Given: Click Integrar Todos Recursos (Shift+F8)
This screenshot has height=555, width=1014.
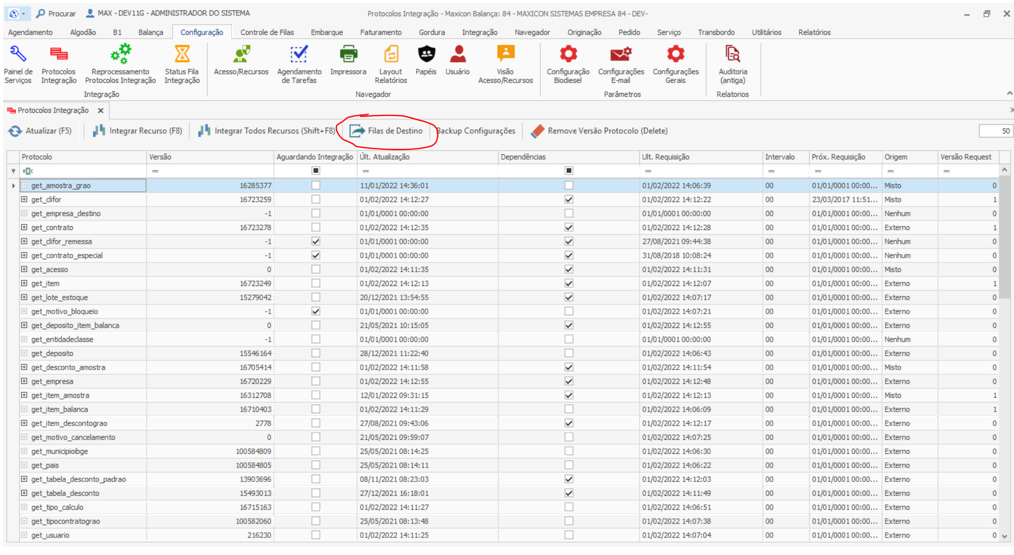Looking at the screenshot, I should [x=266, y=131].
